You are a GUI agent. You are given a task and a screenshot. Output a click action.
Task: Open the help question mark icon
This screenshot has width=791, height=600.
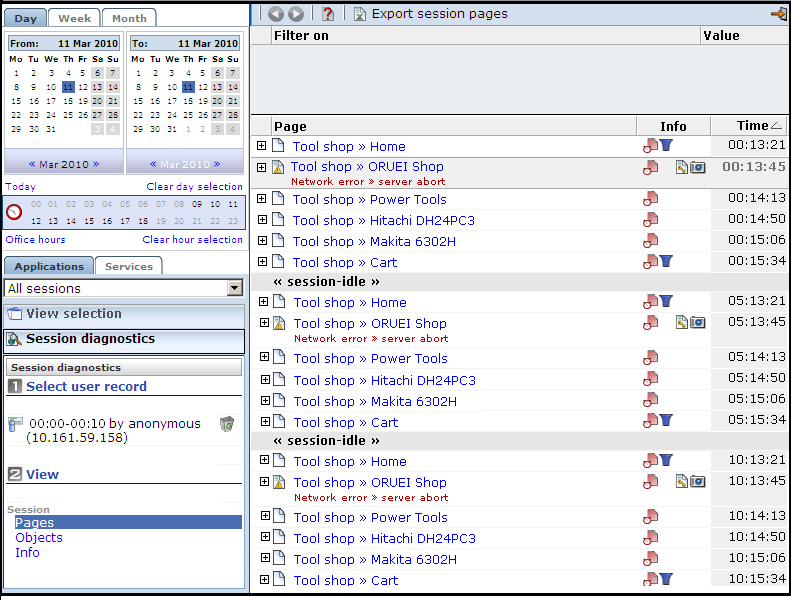tap(328, 14)
